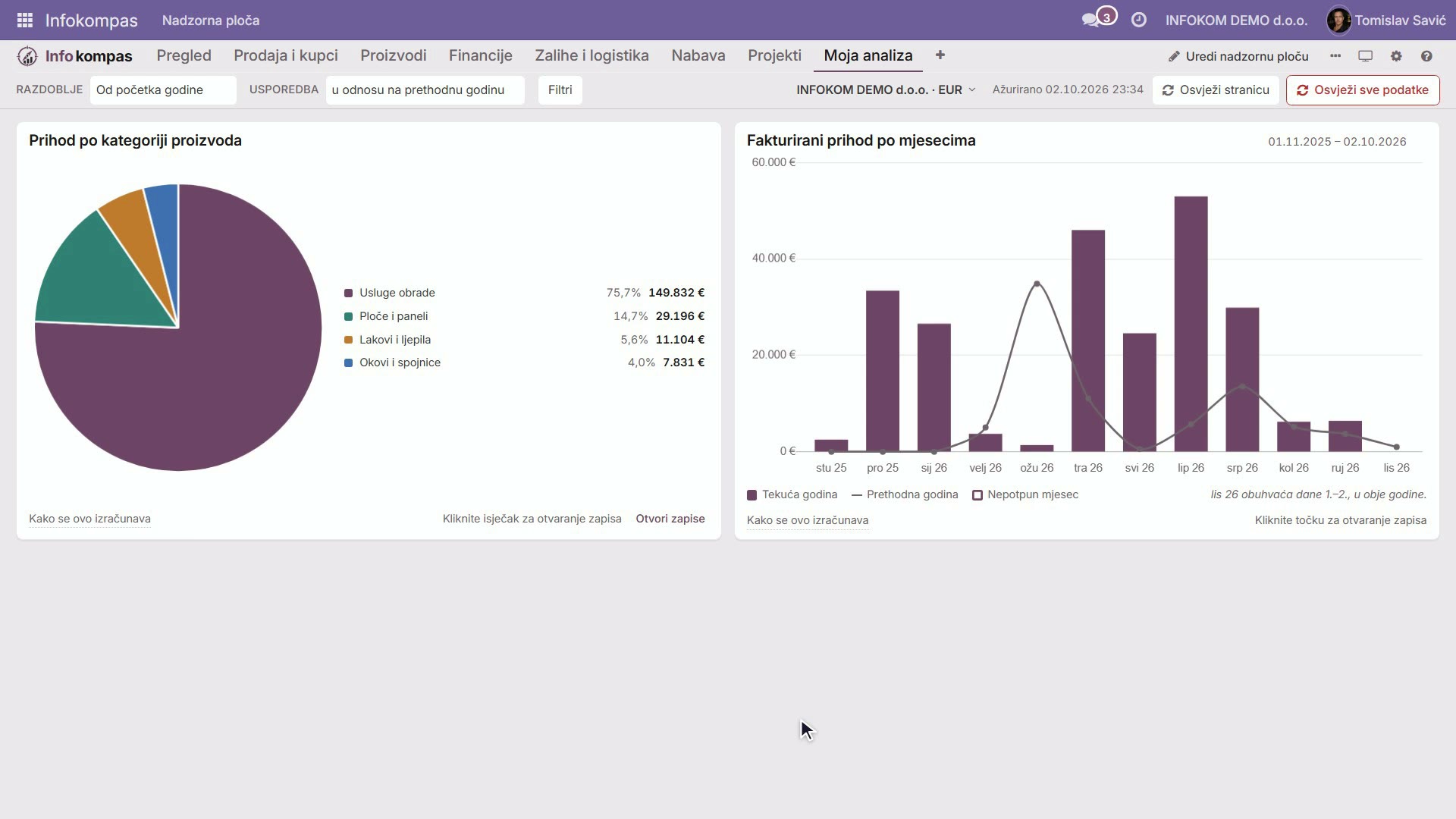Click the blue Okovi i spojnice color swatch
Screen dimensions: 1456x819
349,363
